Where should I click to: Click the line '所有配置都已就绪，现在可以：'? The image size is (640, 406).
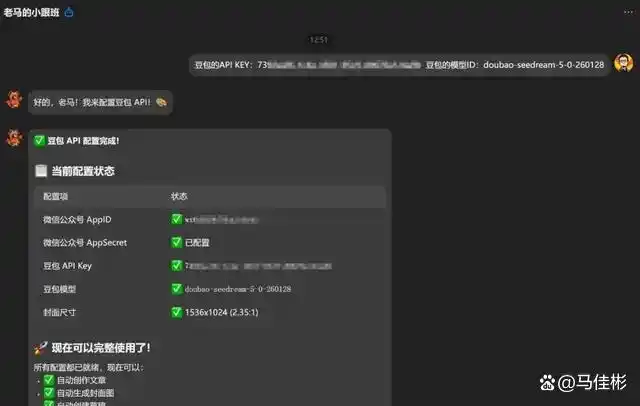tap(88, 368)
